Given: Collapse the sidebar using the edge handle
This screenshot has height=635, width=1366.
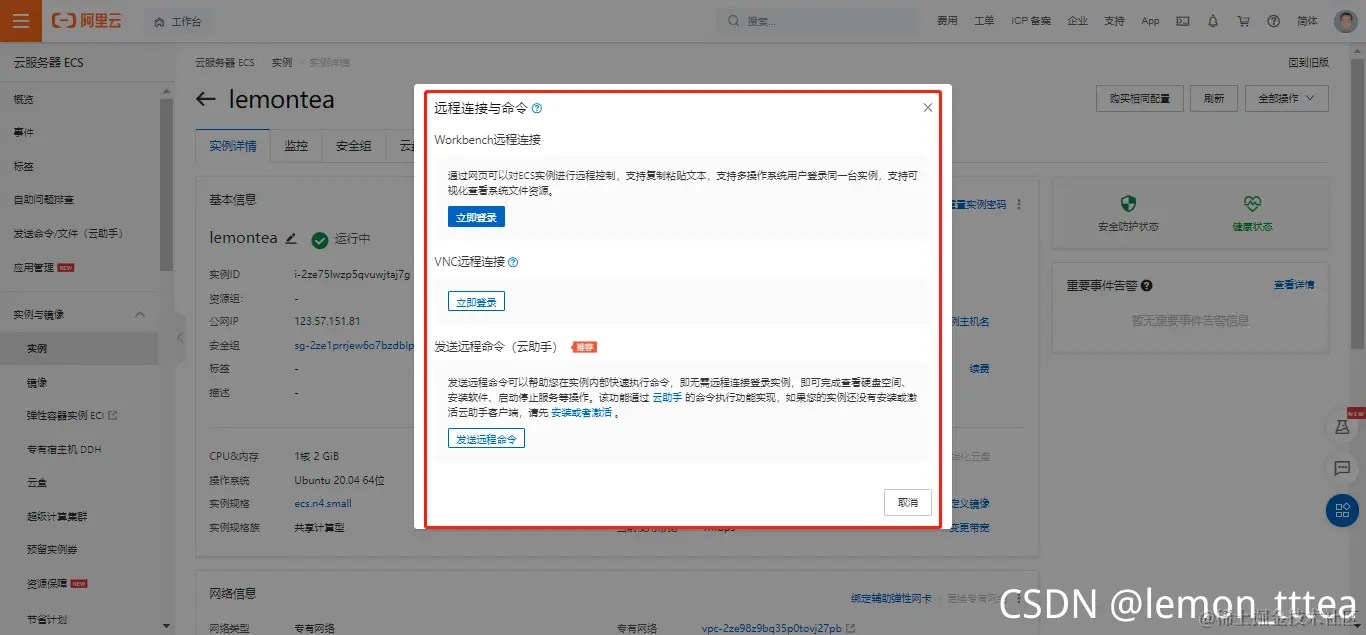Looking at the screenshot, I should pos(180,338).
